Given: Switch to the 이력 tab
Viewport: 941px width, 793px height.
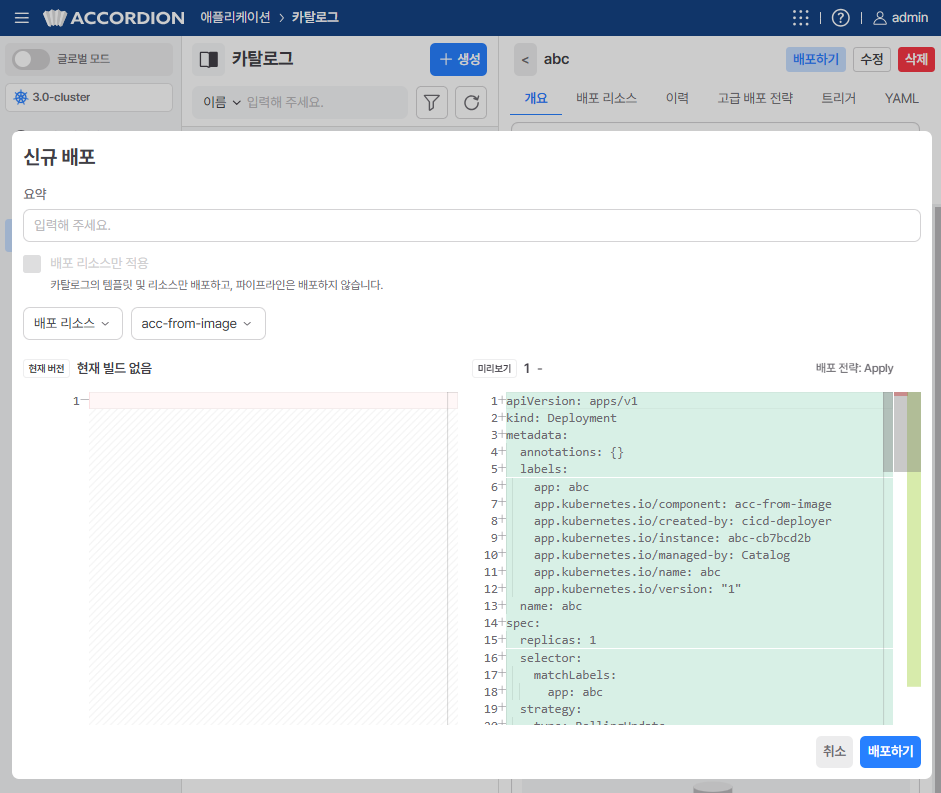Looking at the screenshot, I should [x=677, y=98].
